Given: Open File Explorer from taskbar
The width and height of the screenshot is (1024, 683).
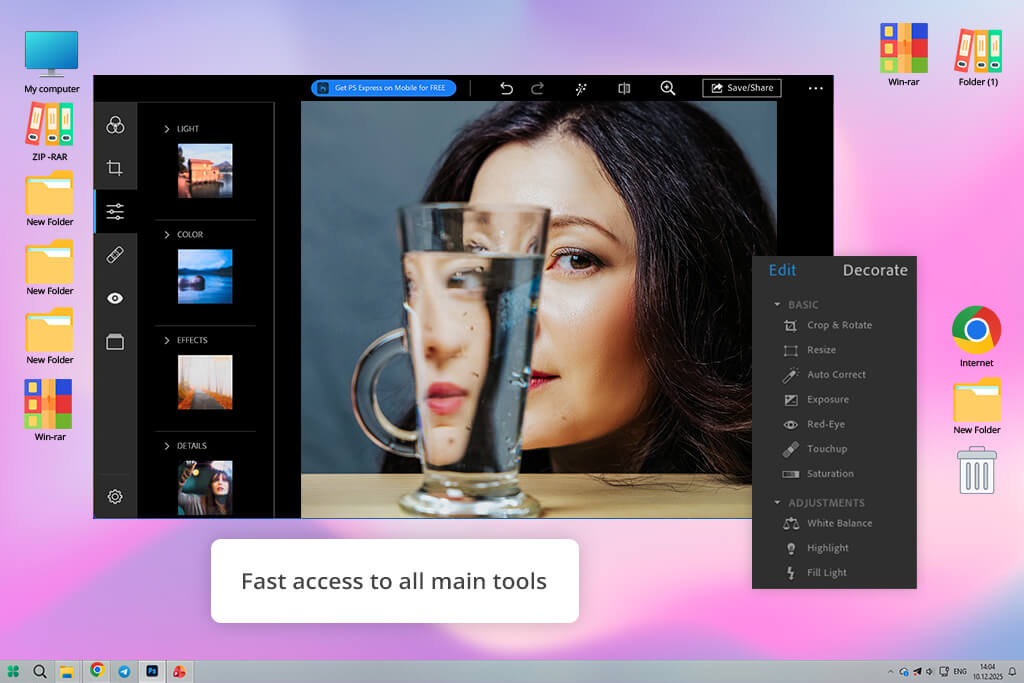Looking at the screenshot, I should click(x=67, y=671).
